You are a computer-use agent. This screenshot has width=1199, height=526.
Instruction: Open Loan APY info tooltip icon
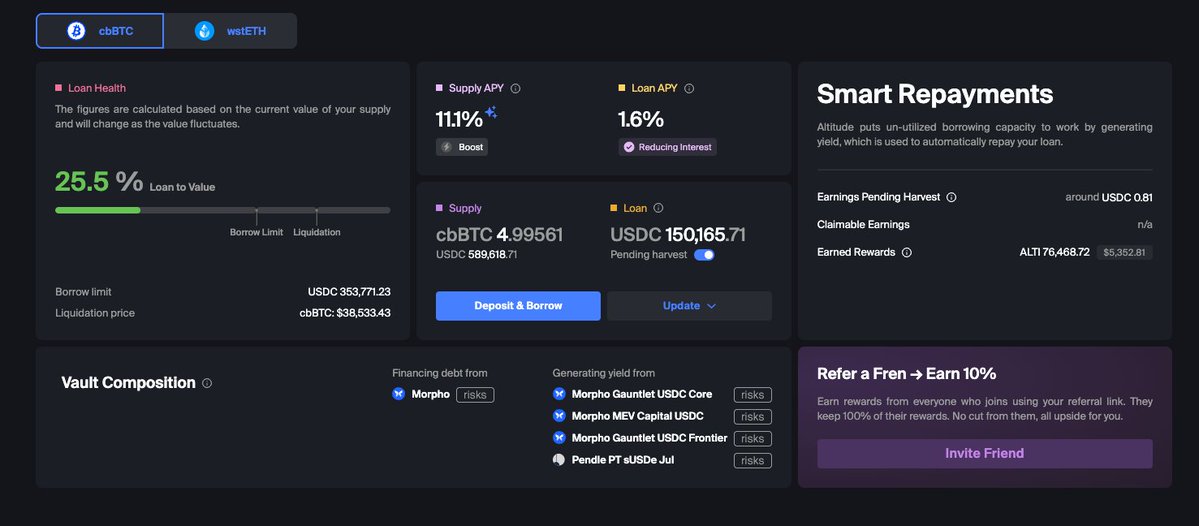click(689, 89)
